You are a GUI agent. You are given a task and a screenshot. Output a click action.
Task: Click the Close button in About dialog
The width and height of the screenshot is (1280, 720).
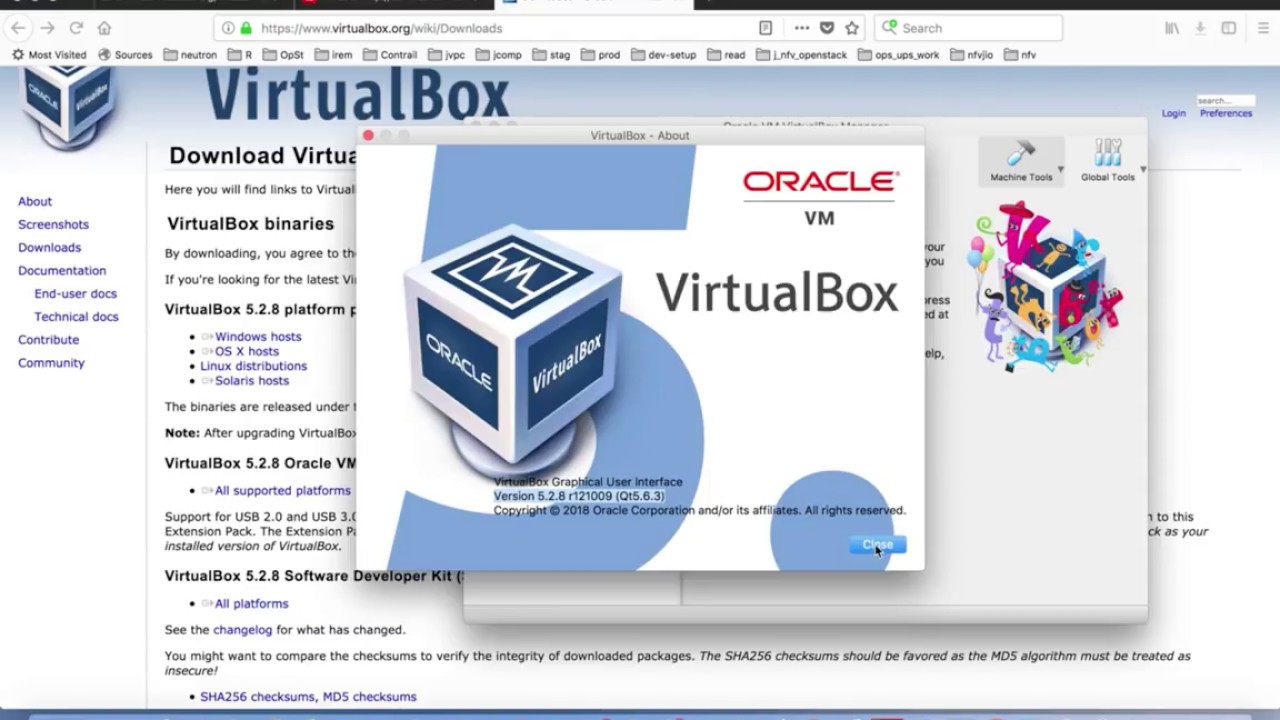click(878, 545)
